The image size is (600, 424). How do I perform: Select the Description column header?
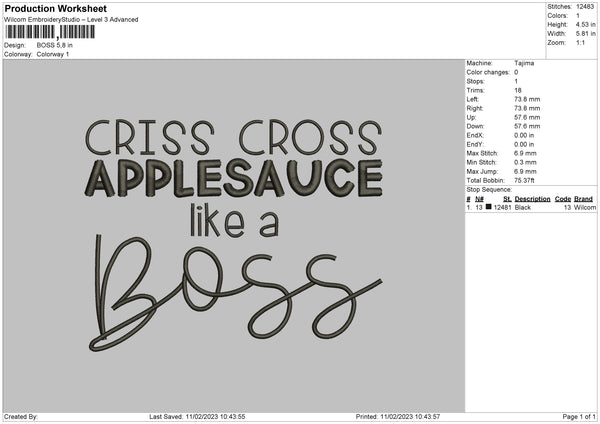532,199
